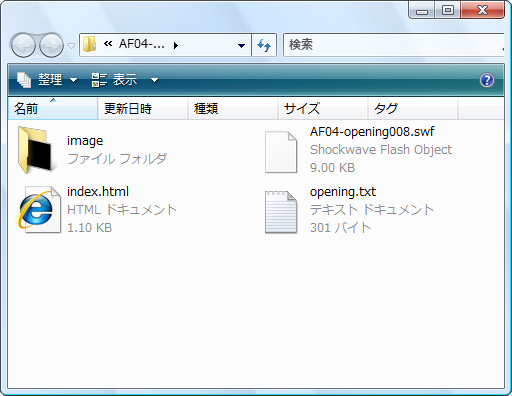Click the Forward navigation arrow button
This screenshot has height=396, width=512.
[x=52, y=45]
